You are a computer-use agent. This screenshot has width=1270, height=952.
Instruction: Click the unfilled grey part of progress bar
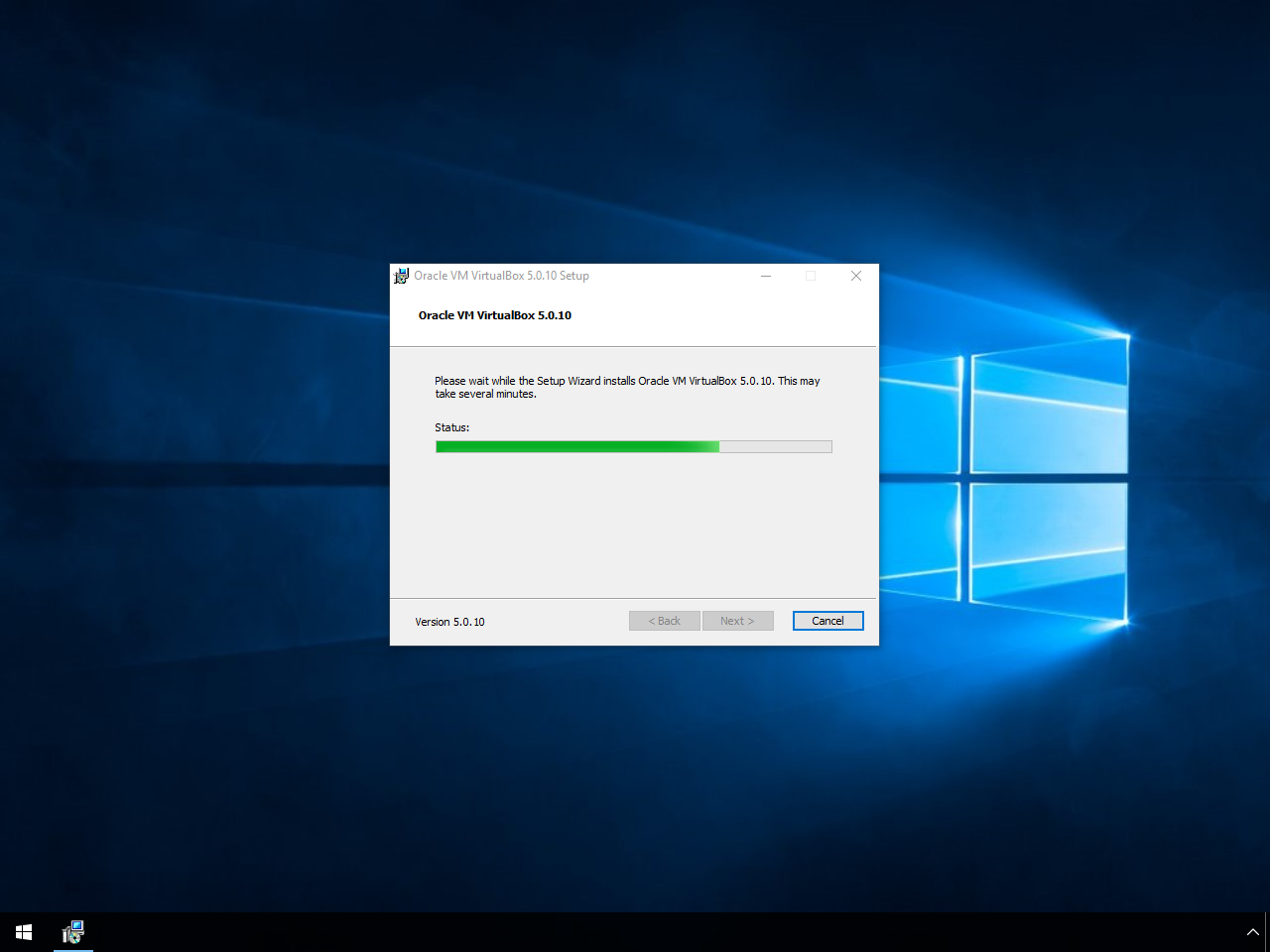pos(775,447)
